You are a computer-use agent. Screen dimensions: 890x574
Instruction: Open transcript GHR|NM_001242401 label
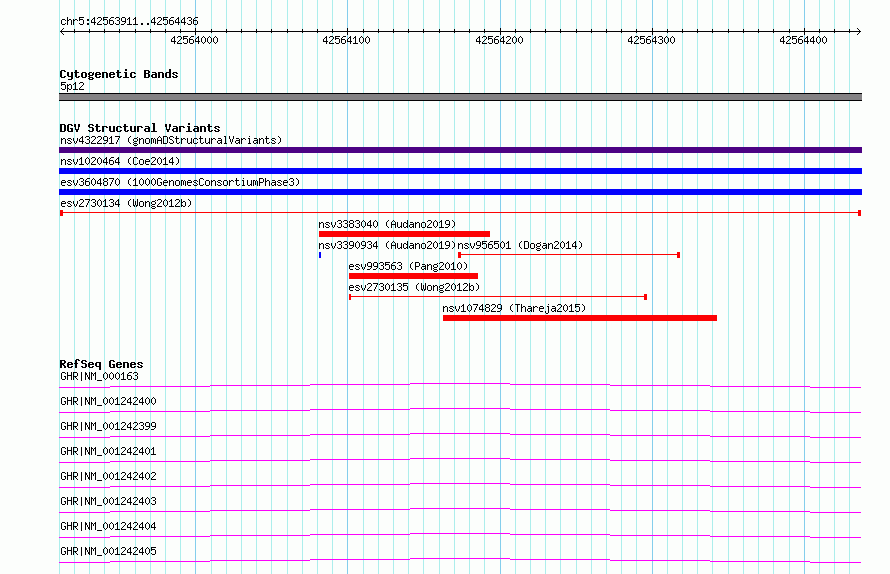pos(108,451)
